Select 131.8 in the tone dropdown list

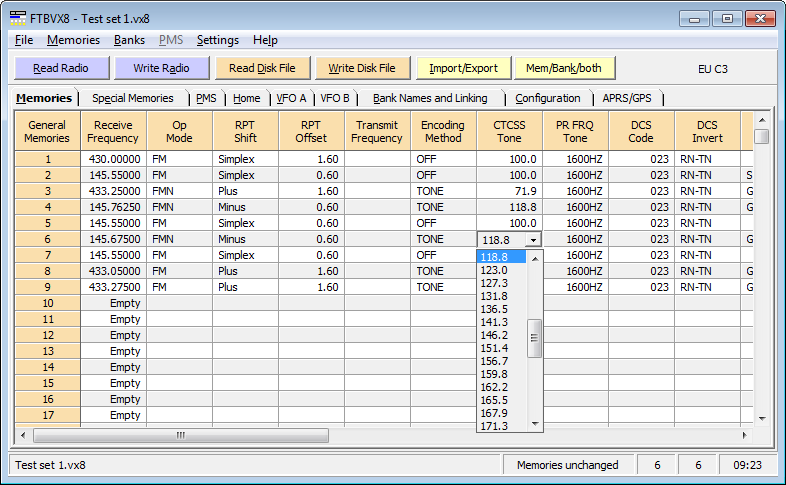(501, 296)
